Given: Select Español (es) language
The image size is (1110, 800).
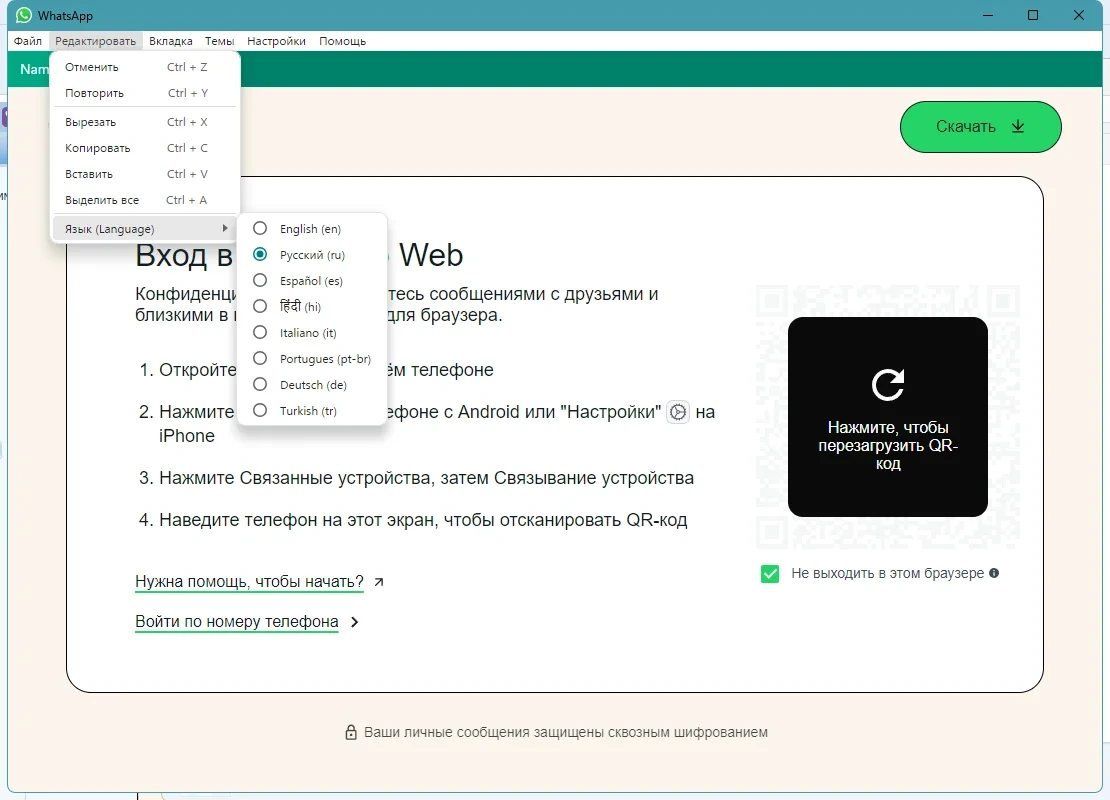Looking at the screenshot, I should click(311, 281).
